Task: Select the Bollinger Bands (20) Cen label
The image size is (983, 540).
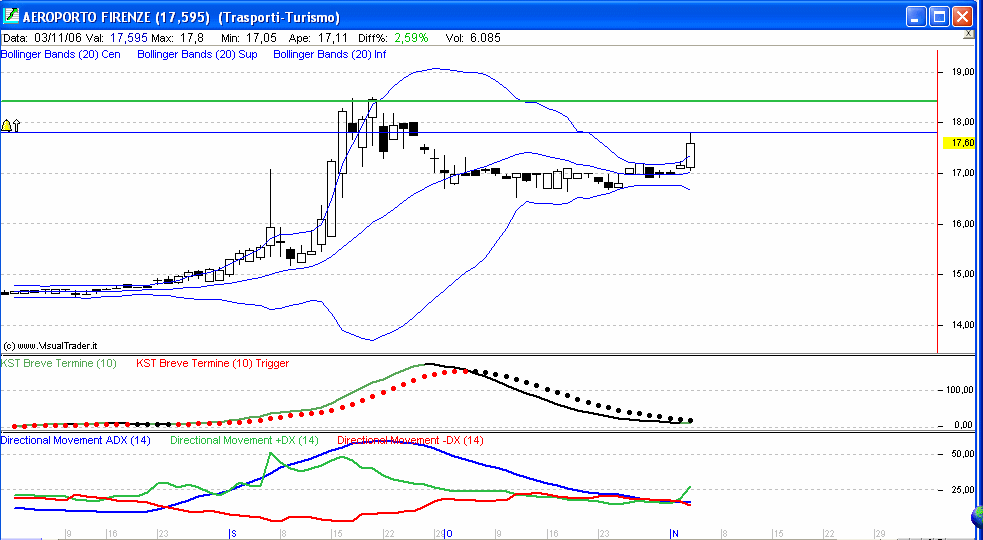Action: click(x=61, y=55)
